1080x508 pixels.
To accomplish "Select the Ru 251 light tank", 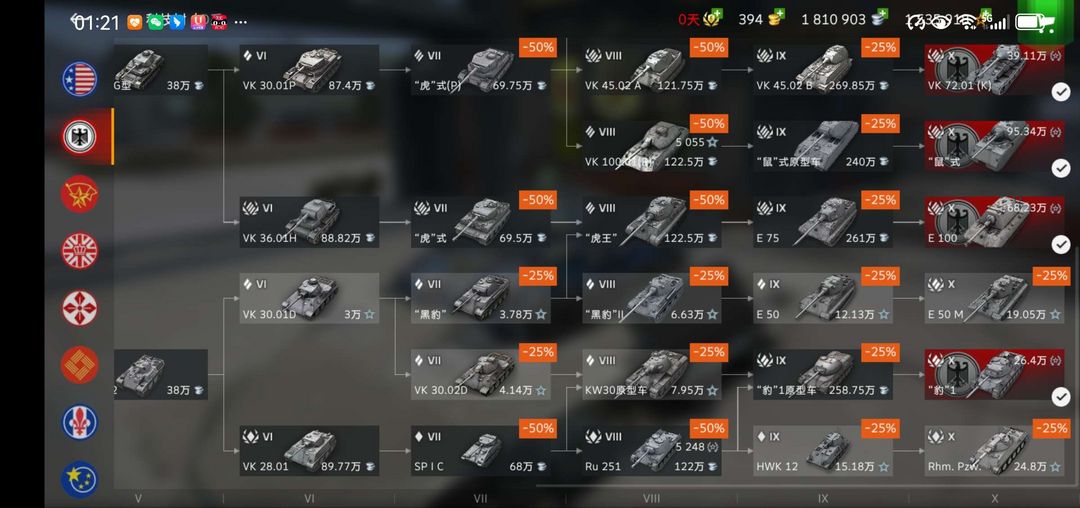I will tap(652, 451).
